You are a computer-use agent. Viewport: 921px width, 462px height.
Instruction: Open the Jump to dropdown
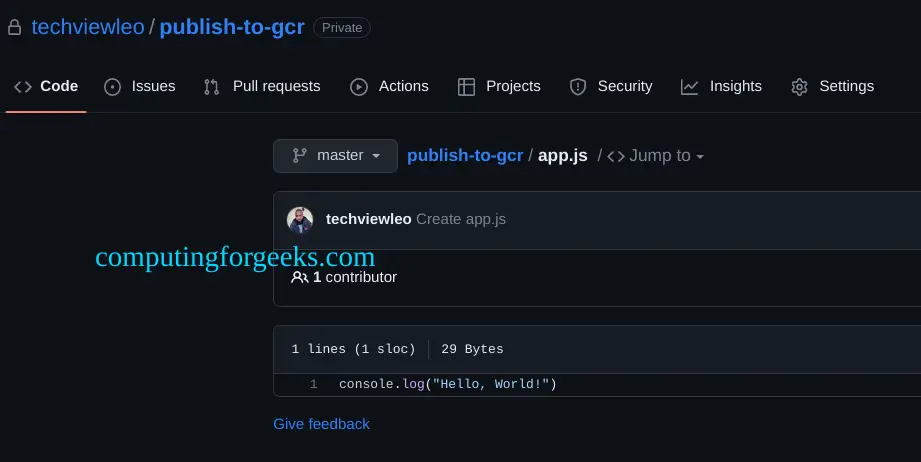click(x=656, y=156)
